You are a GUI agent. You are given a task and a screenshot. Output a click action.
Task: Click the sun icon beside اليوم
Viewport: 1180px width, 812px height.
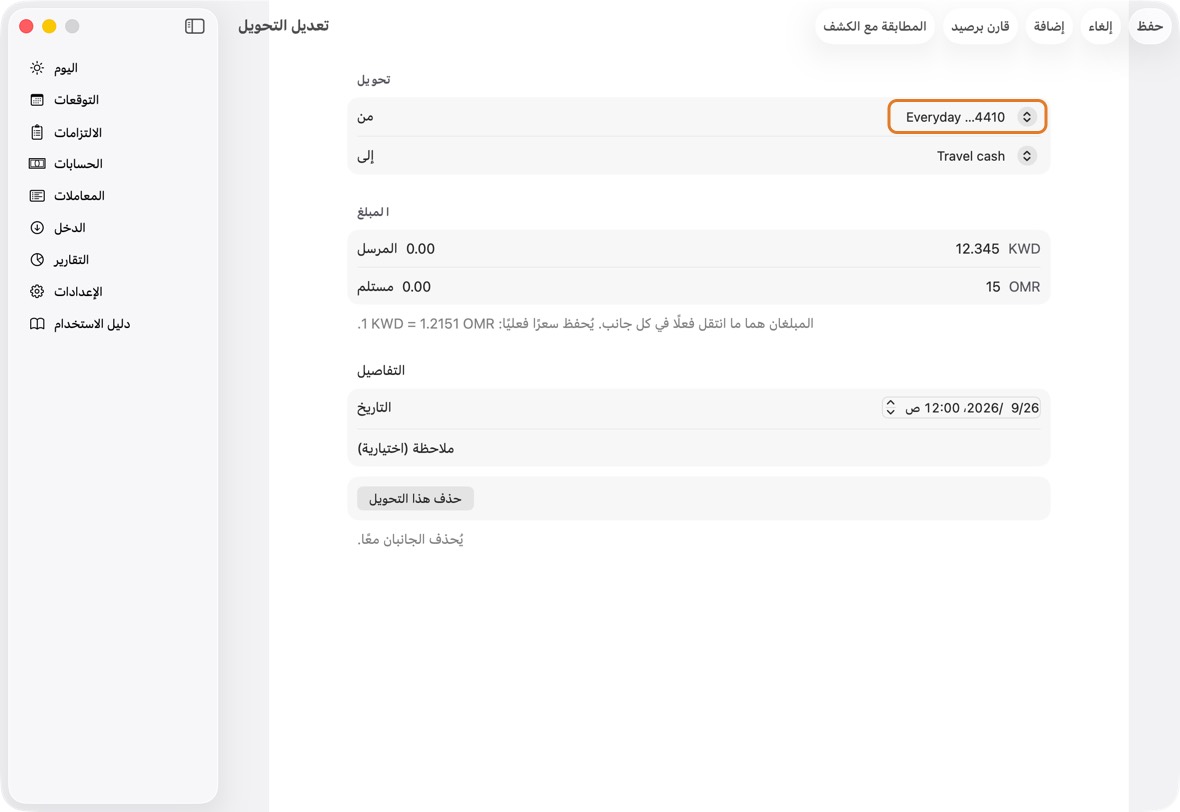[37, 68]
